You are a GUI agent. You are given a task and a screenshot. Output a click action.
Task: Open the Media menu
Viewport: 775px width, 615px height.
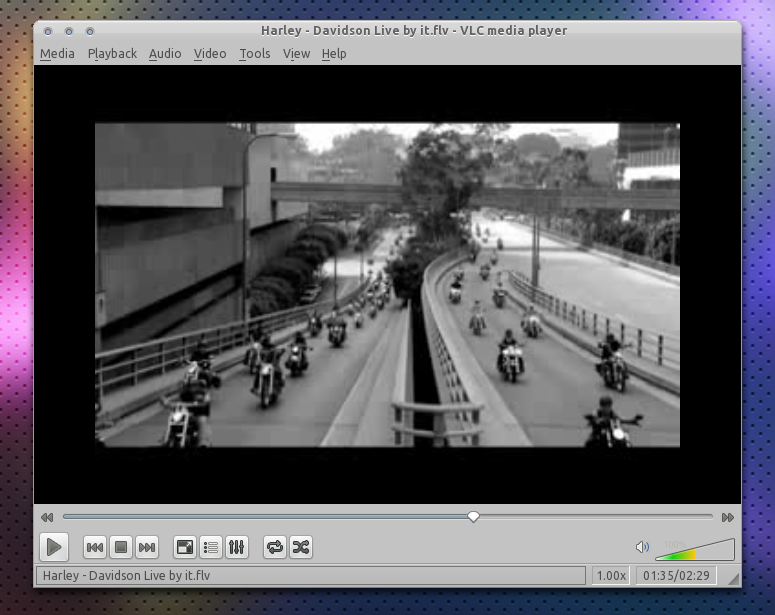click(x=57, y=54)
